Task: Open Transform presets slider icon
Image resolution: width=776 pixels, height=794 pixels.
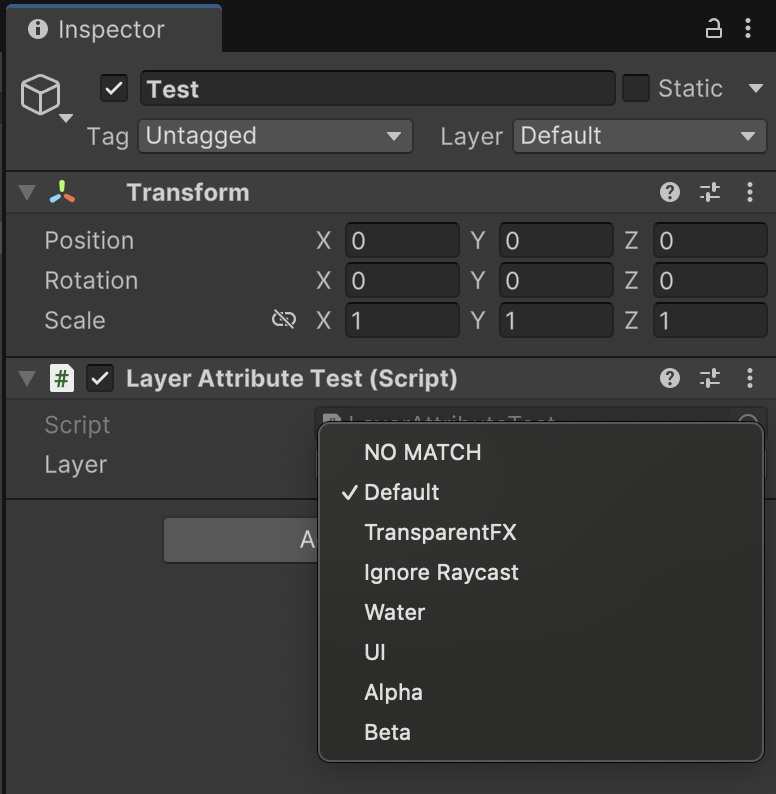Action: [710, 192]
